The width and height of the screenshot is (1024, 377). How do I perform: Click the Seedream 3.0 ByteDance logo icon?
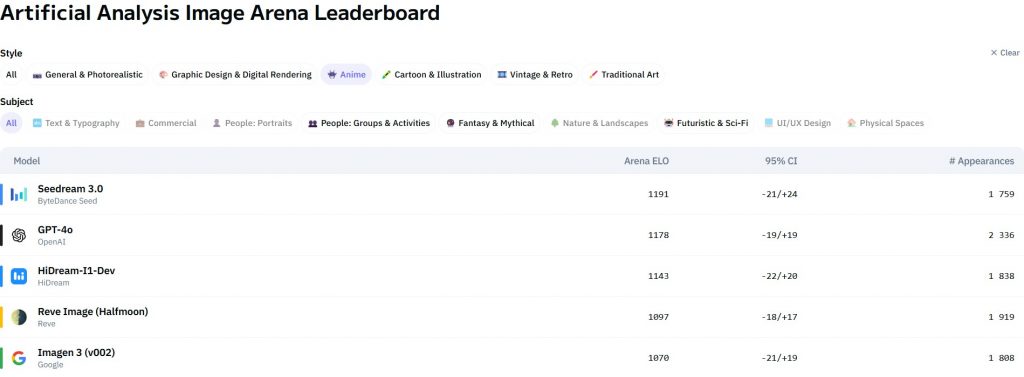pos(19,195)
